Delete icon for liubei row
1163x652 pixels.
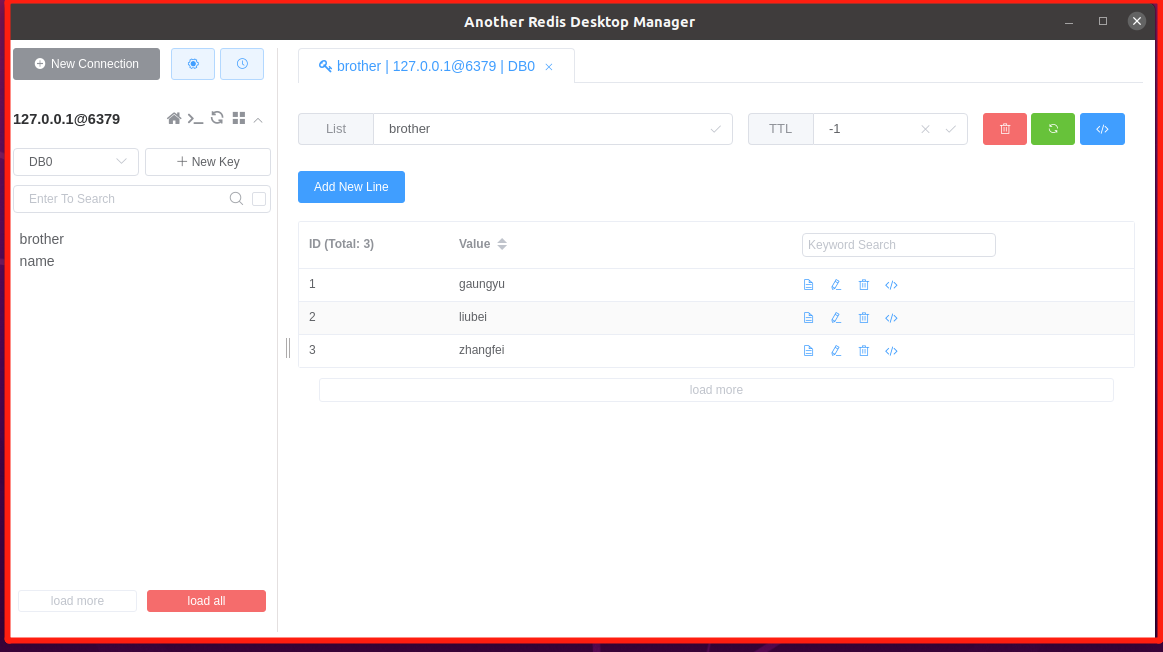[x=863, y=317]
